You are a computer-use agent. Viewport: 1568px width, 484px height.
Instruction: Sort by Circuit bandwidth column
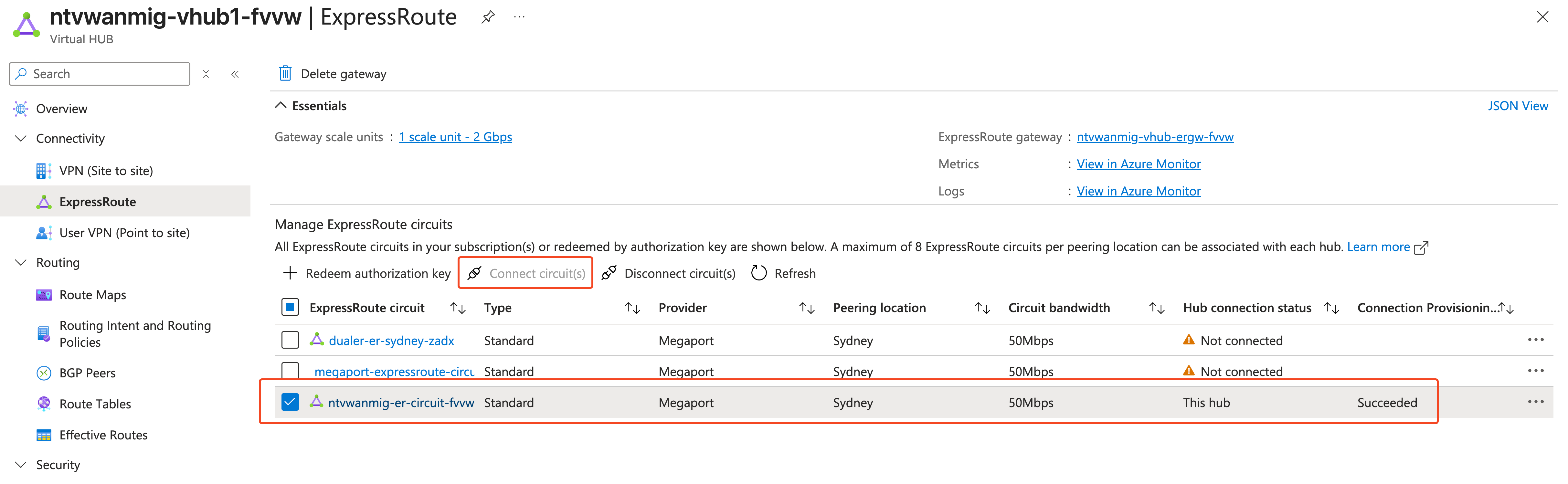tap(1157, 308)
